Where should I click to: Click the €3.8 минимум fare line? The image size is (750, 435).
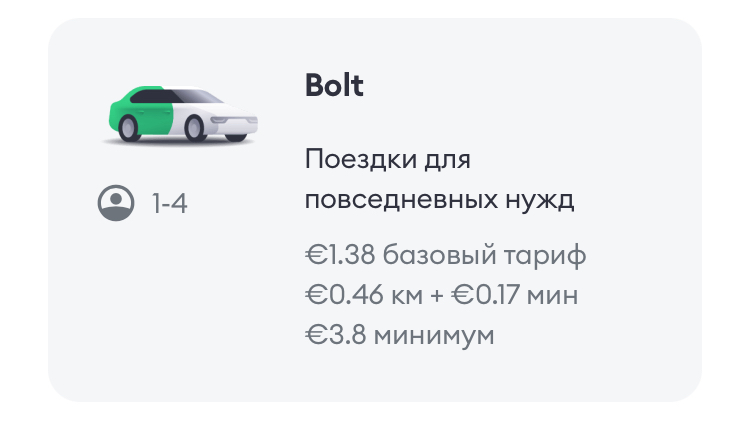400,335
